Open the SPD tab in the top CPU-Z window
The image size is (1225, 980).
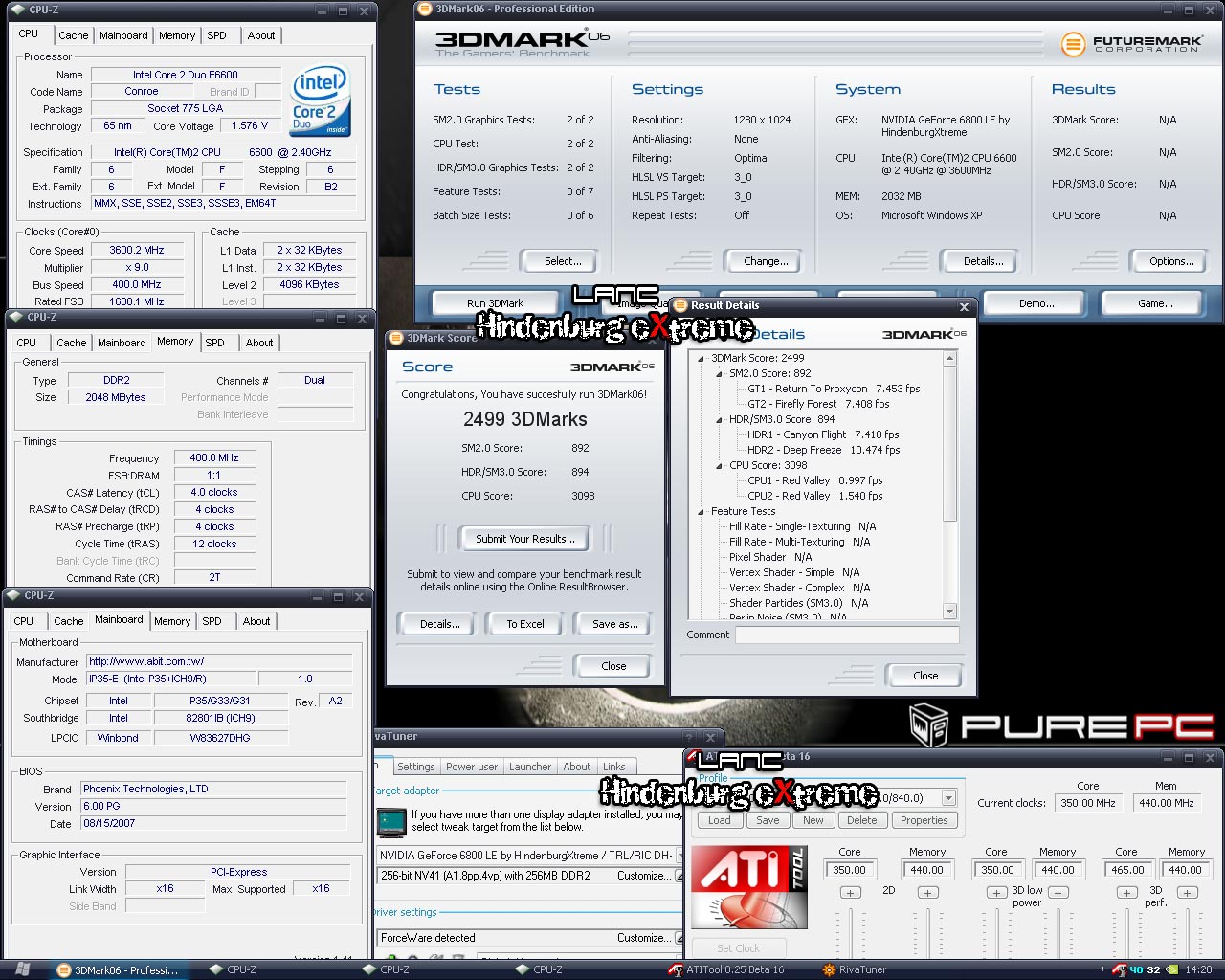pos(217,35)
